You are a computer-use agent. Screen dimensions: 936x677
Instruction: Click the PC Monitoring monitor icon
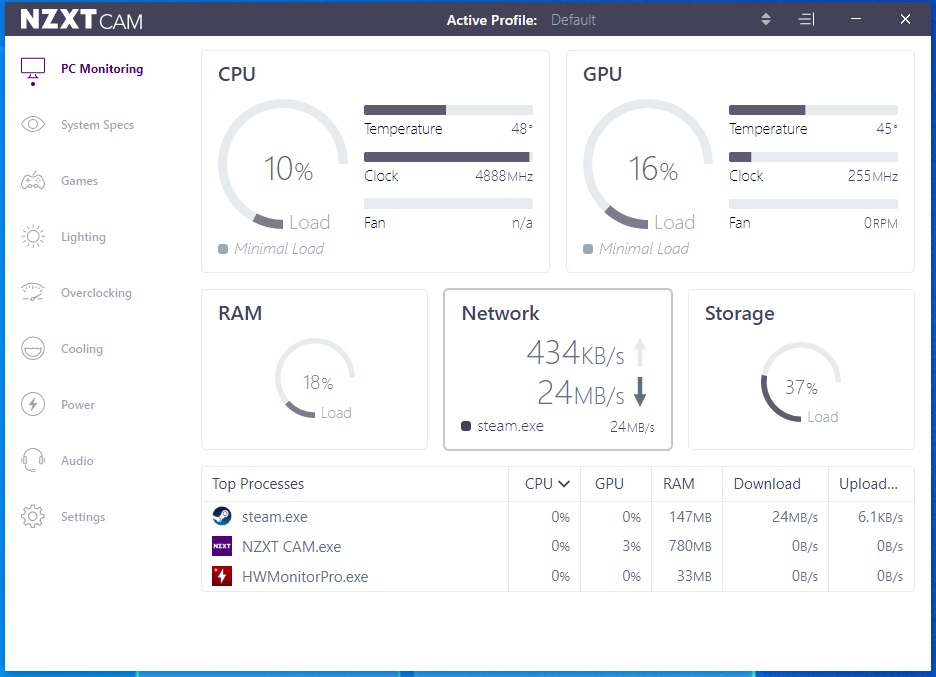[33, 69]
